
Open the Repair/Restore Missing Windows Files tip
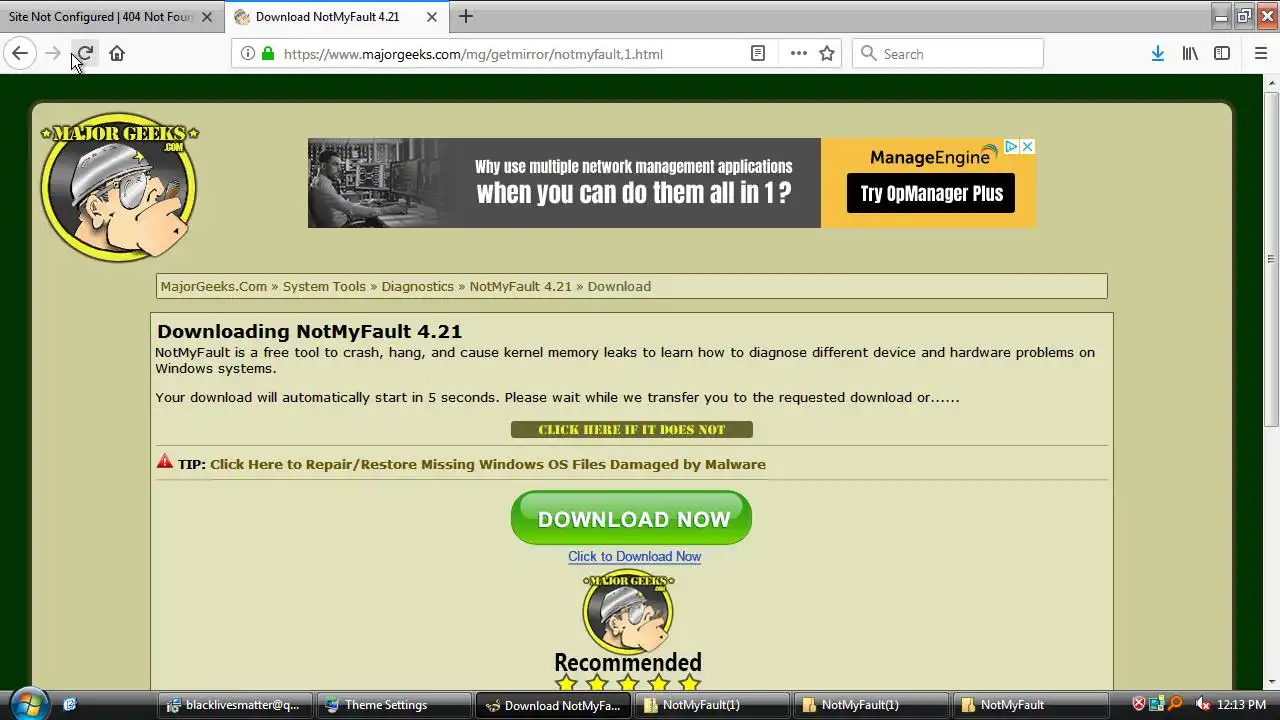pyautogui.click(x=488, y=464)
